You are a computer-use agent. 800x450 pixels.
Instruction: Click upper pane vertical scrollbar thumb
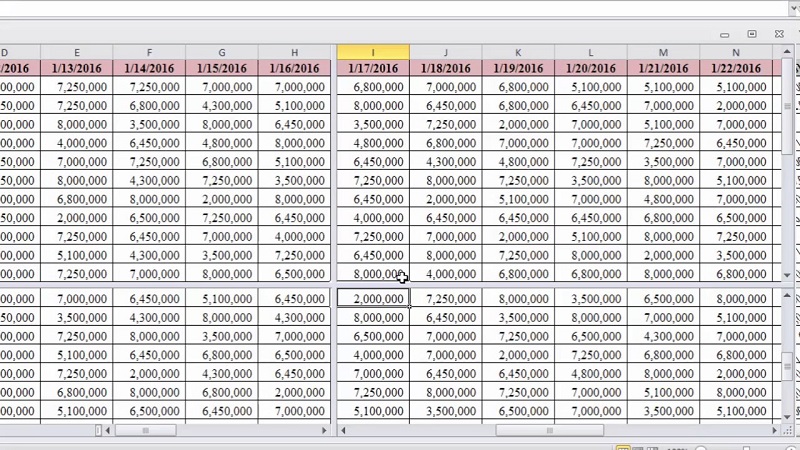tap(787, 106)
